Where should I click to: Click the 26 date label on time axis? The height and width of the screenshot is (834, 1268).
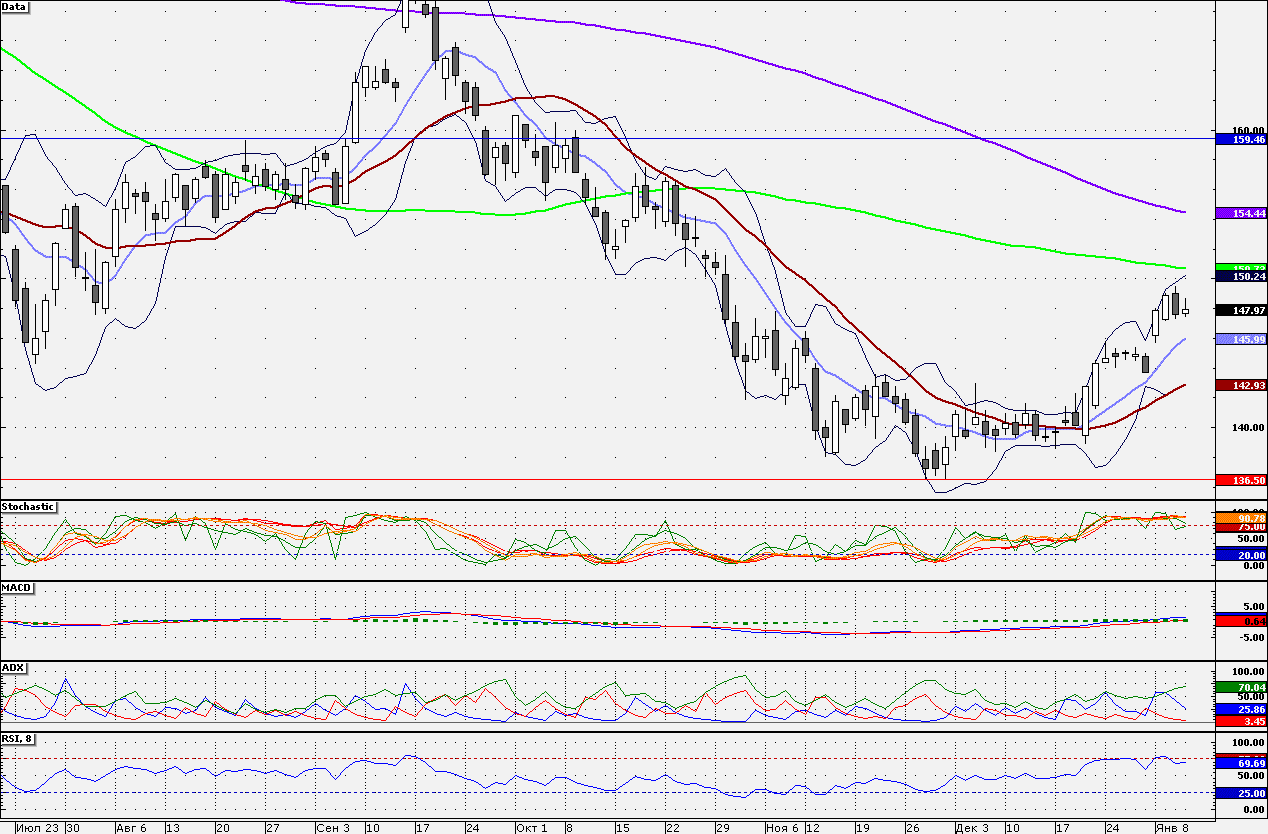(x=912, y=828)
